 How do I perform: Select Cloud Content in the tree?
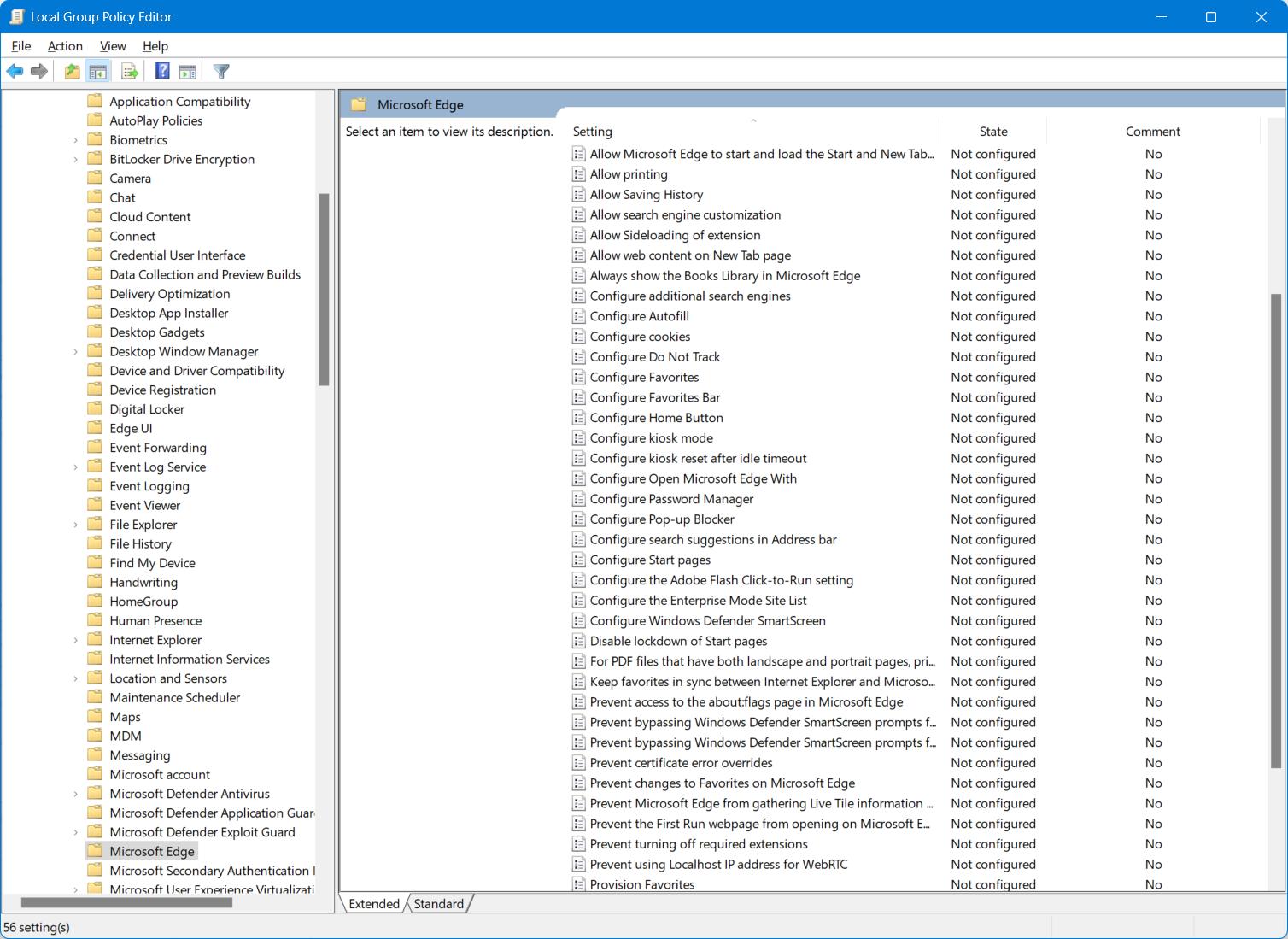[x=150, y=217]
